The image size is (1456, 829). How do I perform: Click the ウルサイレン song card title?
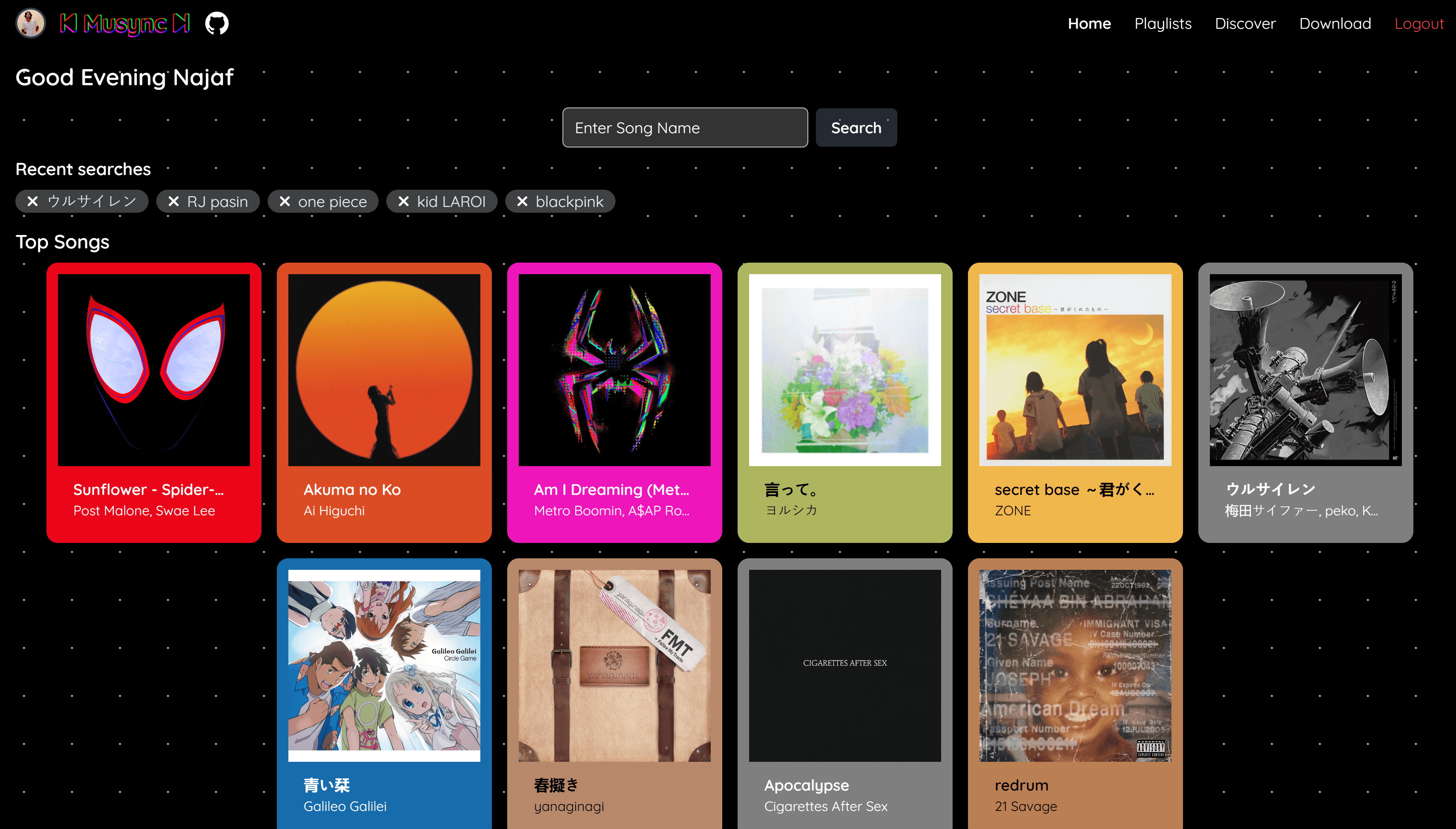pyautogui.click(x=1271, y=489)
